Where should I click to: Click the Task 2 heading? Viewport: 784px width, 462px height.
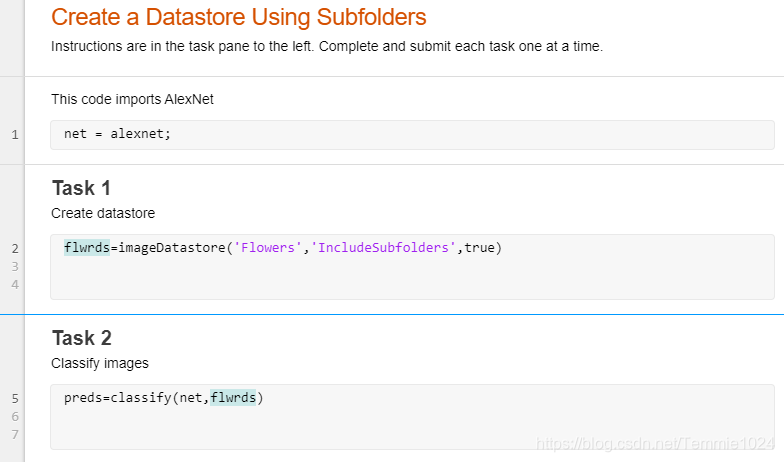point(82,338)
